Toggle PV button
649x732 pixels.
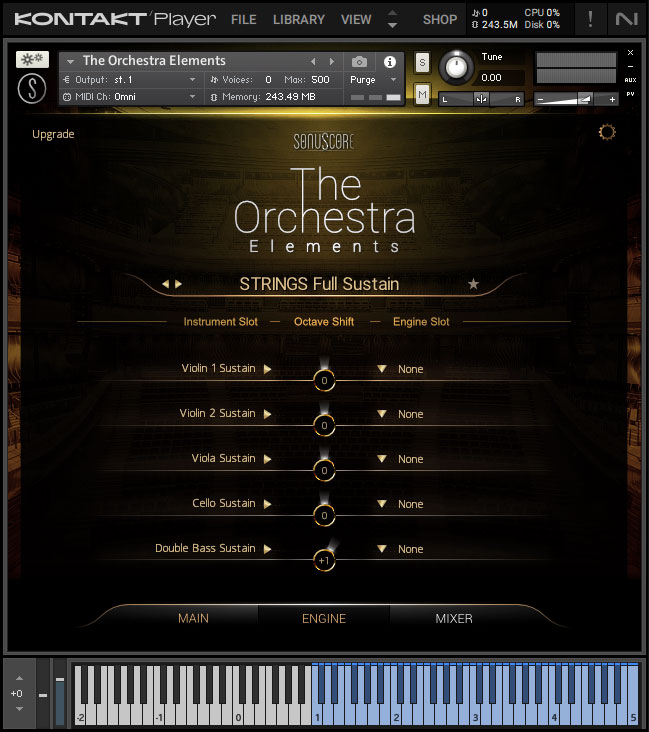(630, 94)
